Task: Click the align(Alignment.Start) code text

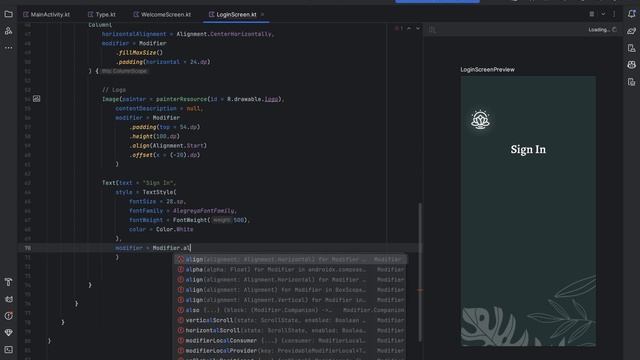Action: point(168,146)
